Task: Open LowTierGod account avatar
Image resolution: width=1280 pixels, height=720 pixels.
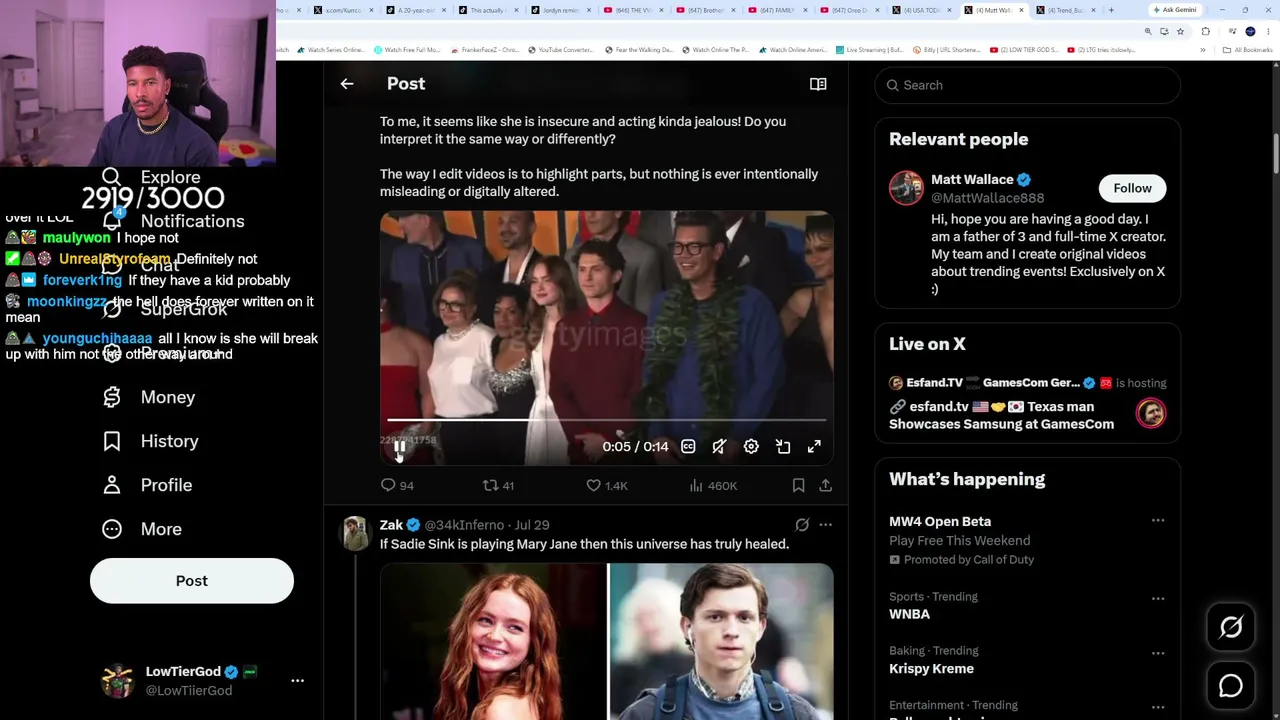Action: pyautogui.click(x=118, y=680)
